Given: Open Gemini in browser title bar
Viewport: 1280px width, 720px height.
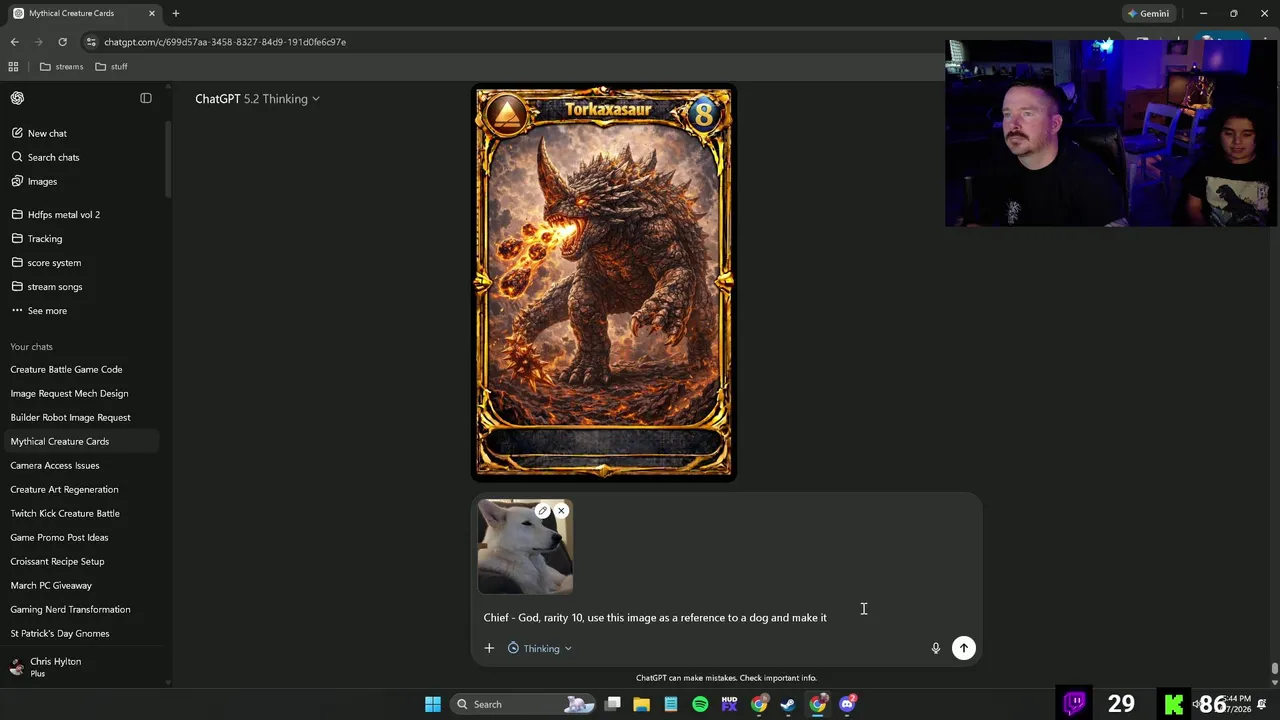Looking at the screenshot, I should (1147, 13).
